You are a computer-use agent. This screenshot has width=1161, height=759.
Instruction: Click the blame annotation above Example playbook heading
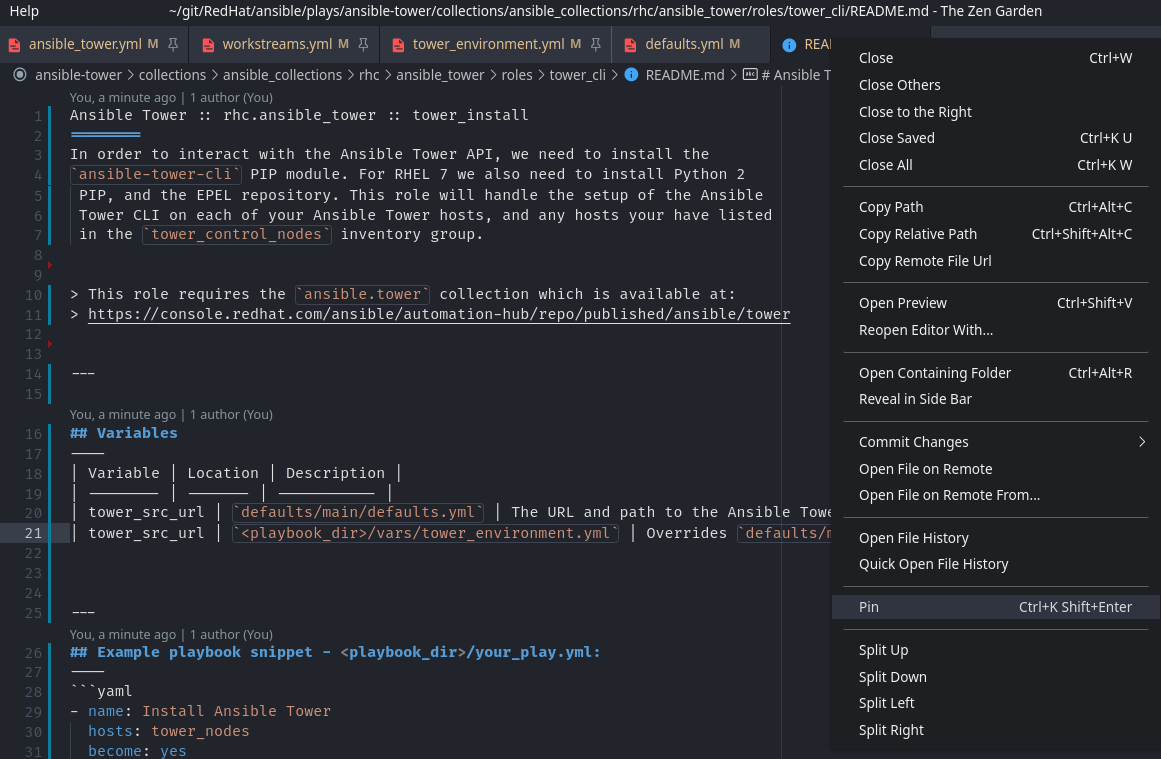pos(171,635)
